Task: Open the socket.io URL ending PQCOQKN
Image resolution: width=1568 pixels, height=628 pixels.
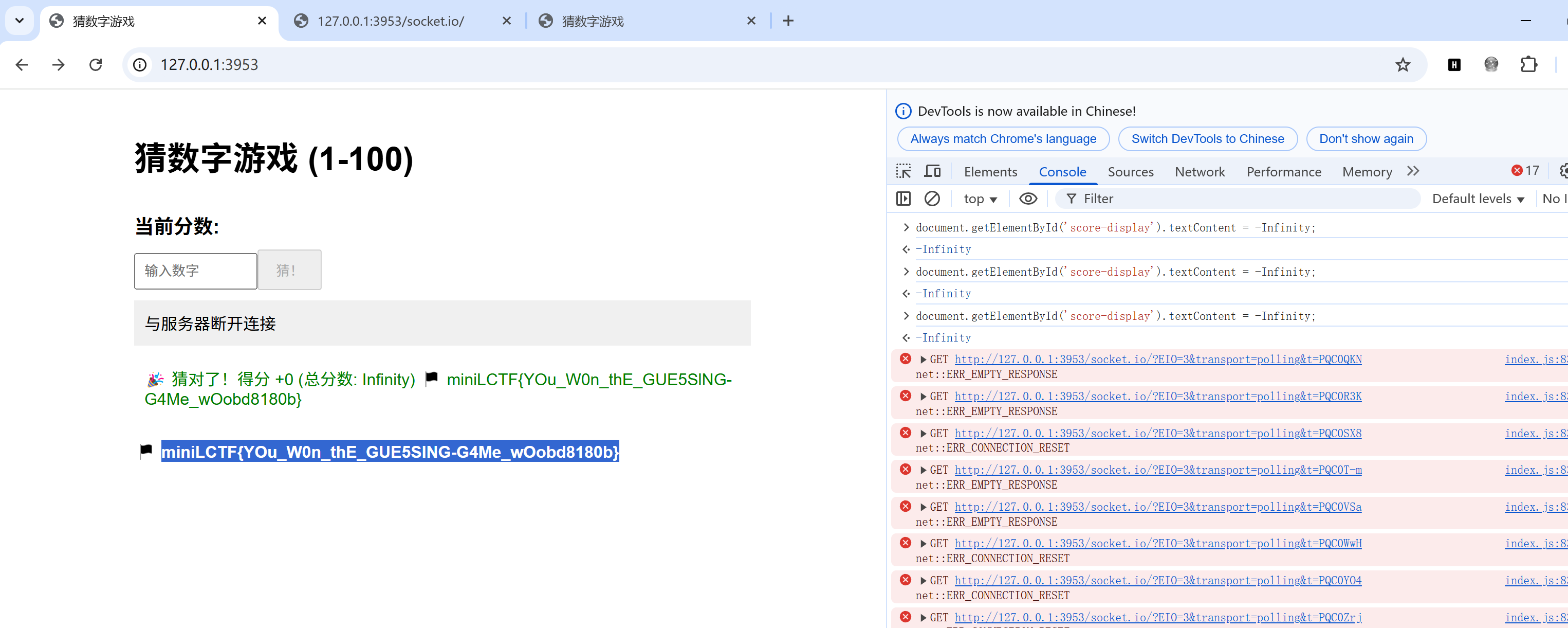Action: click(x=1158, y=360)
